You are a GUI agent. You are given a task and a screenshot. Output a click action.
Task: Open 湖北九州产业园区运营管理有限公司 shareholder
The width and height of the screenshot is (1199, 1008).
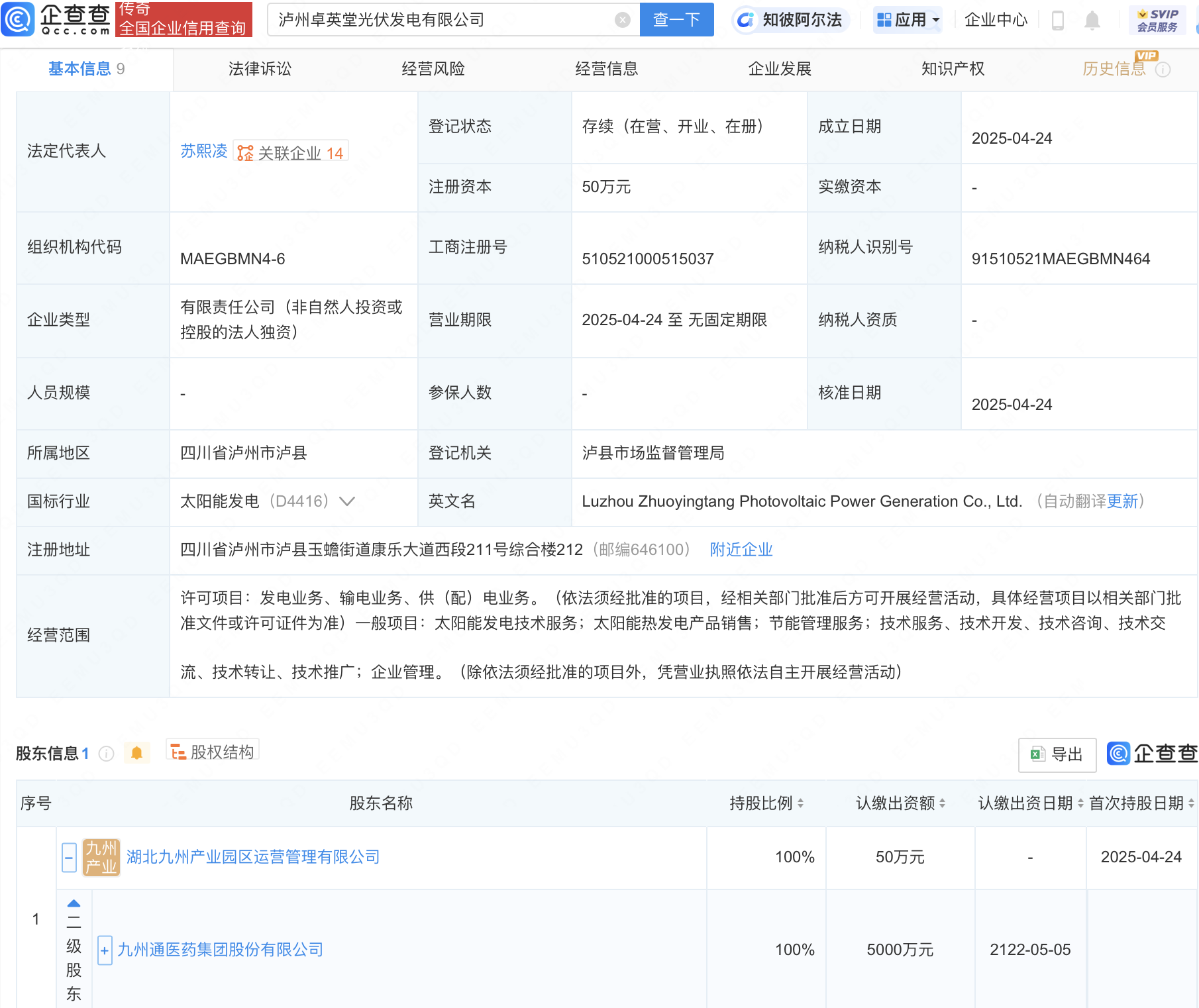(x=253, y=857)
